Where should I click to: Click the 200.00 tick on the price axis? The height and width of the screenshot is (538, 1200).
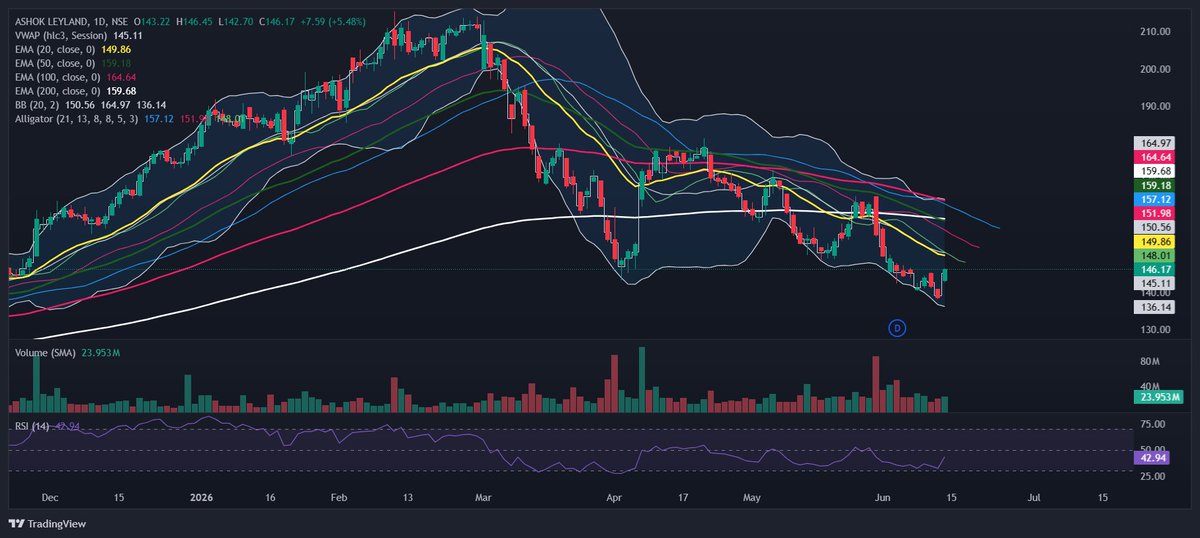[x=1156, y=69]
